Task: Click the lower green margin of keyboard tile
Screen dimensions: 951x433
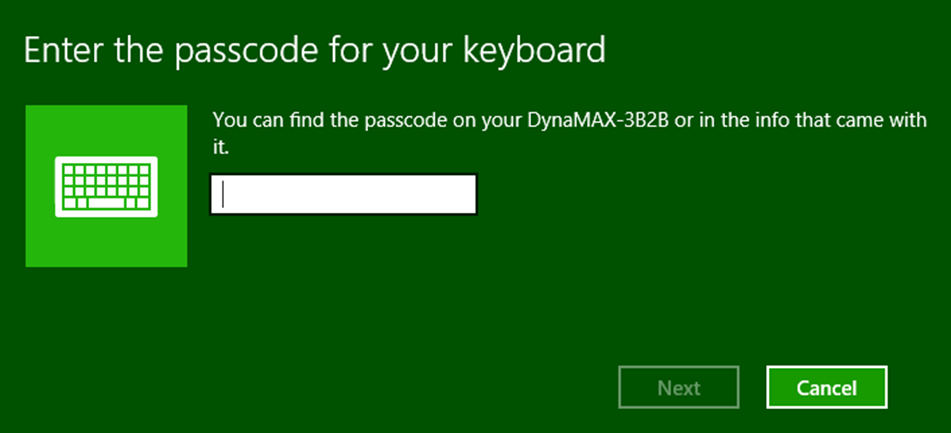Action: (106, 243)
